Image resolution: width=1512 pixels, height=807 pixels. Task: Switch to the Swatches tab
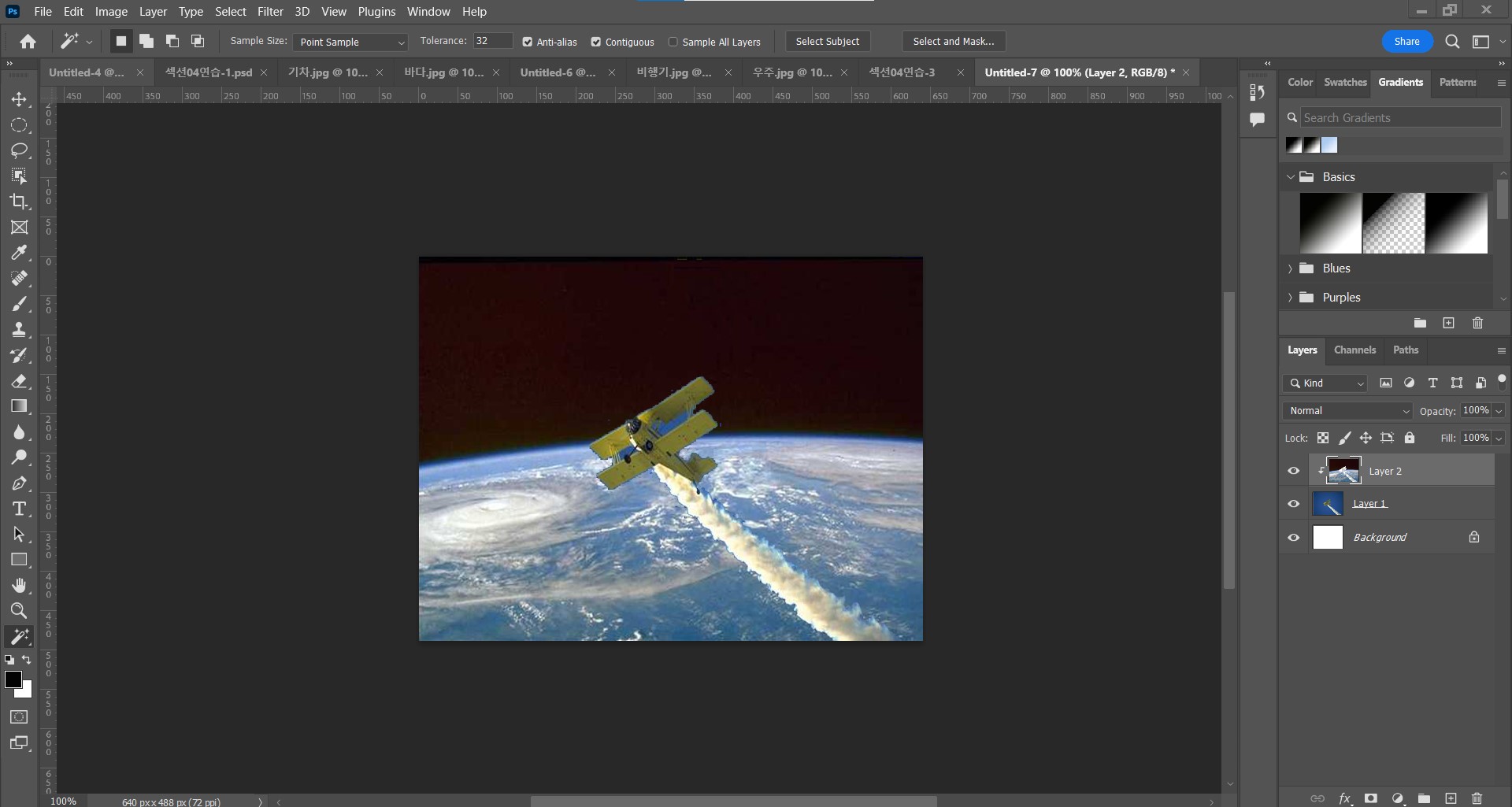click(x=1345, y=82)
